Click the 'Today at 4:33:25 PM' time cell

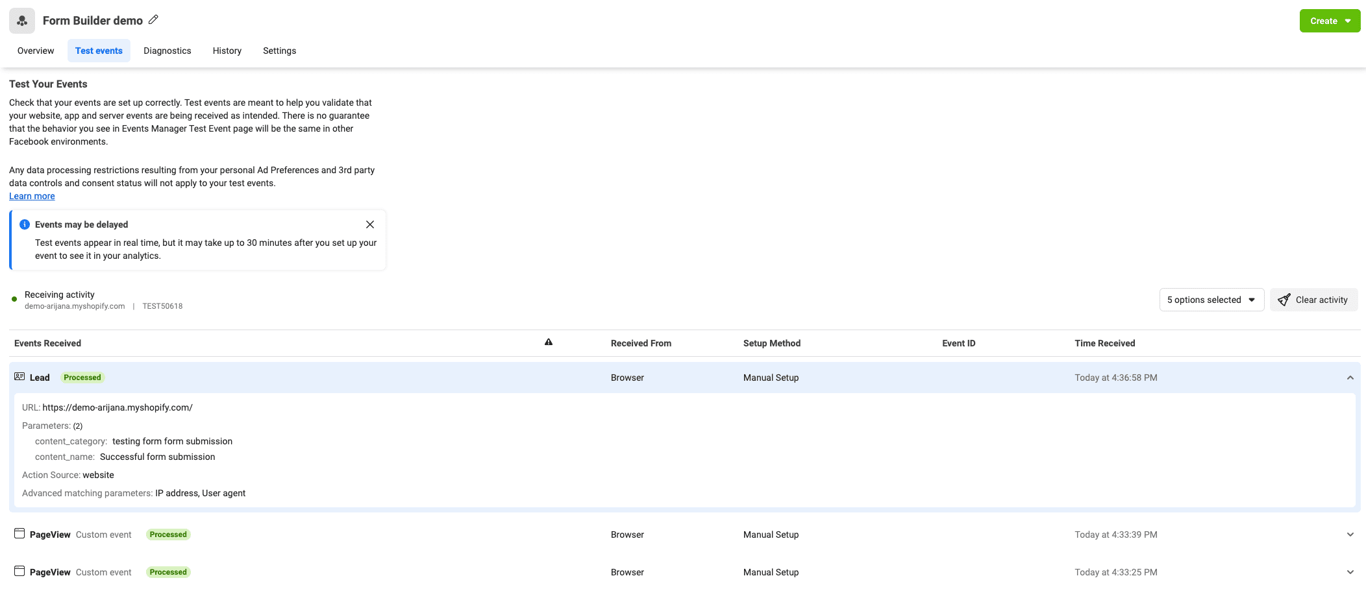[x=1116, y=573]
